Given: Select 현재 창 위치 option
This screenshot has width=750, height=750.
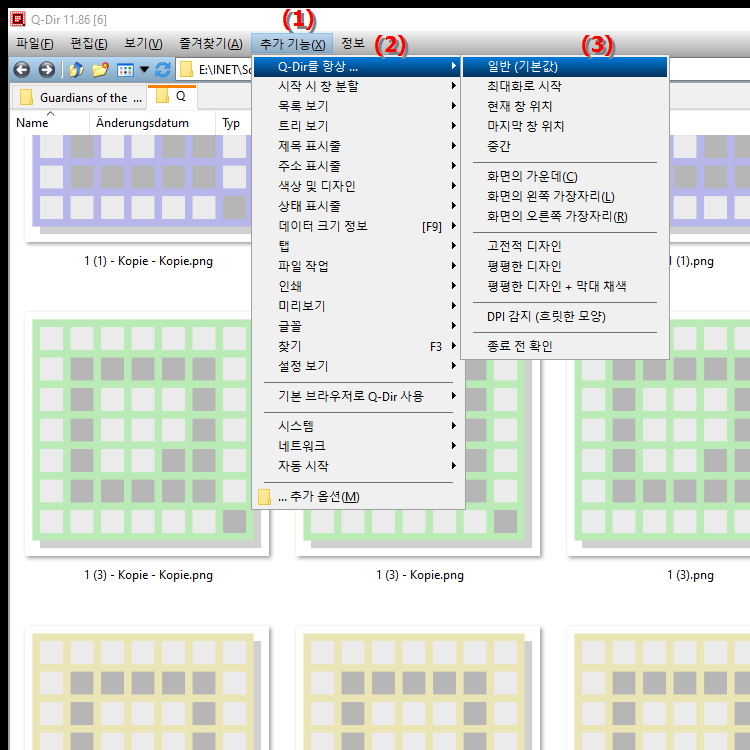Looking at the screenshot, I should pyautogui.click(x=565, y=106).
